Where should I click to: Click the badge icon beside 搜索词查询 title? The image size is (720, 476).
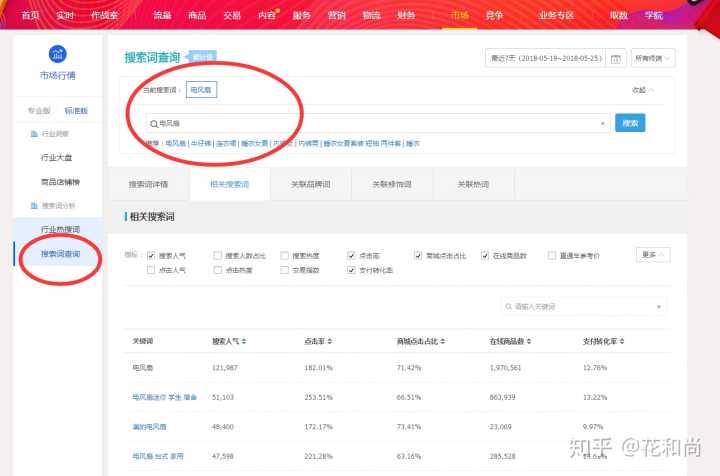pos(202,57)
